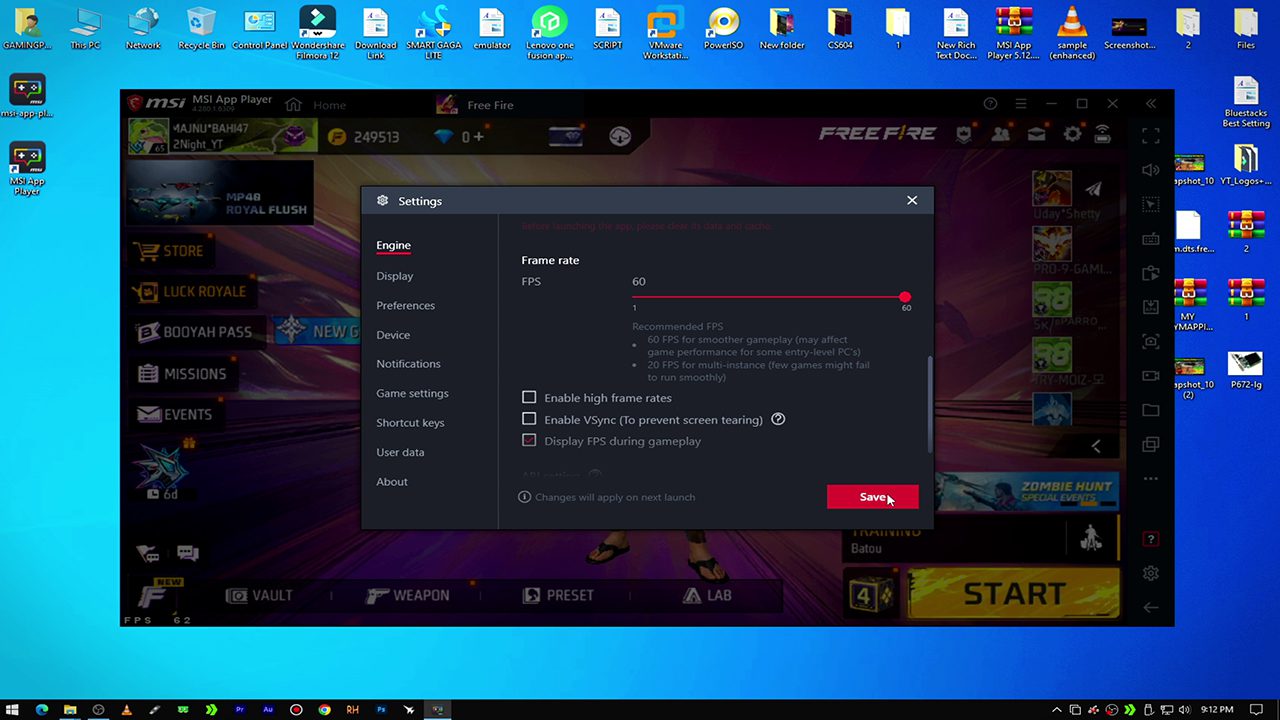
Task: Open the Game settings section
Action: click(412, 393)
